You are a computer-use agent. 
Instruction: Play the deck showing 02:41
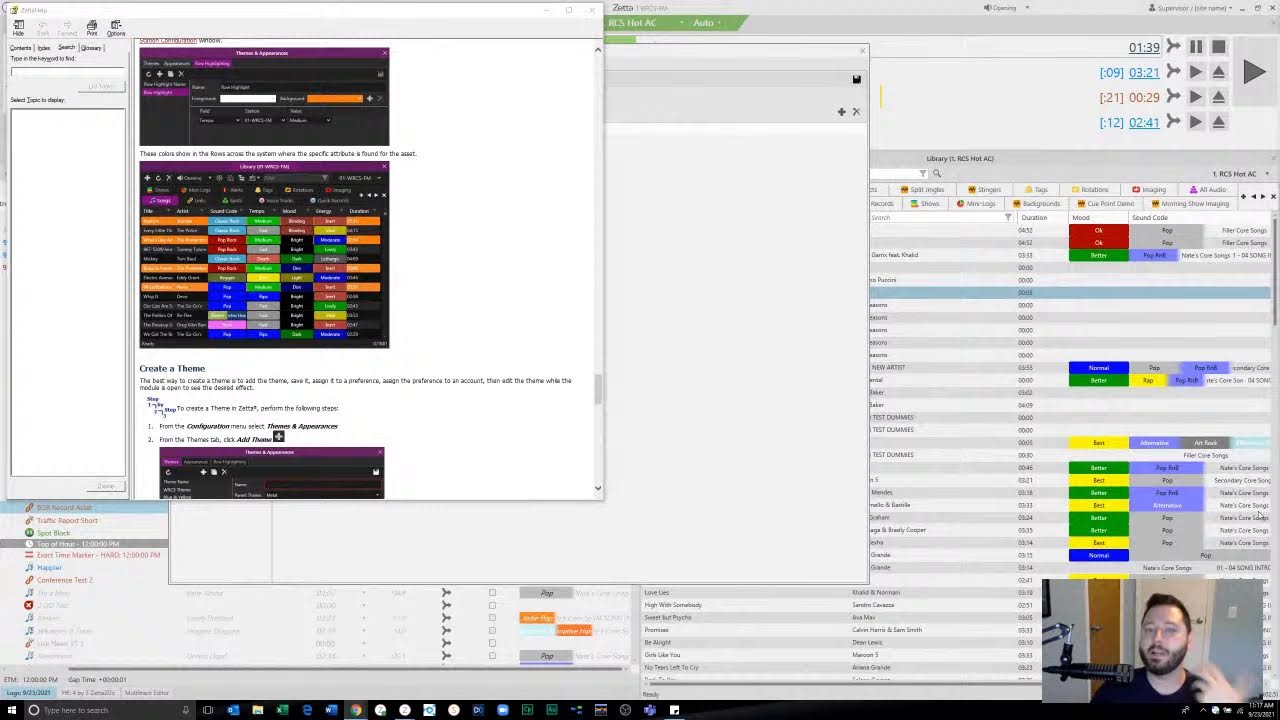[x=1196, y=122]
